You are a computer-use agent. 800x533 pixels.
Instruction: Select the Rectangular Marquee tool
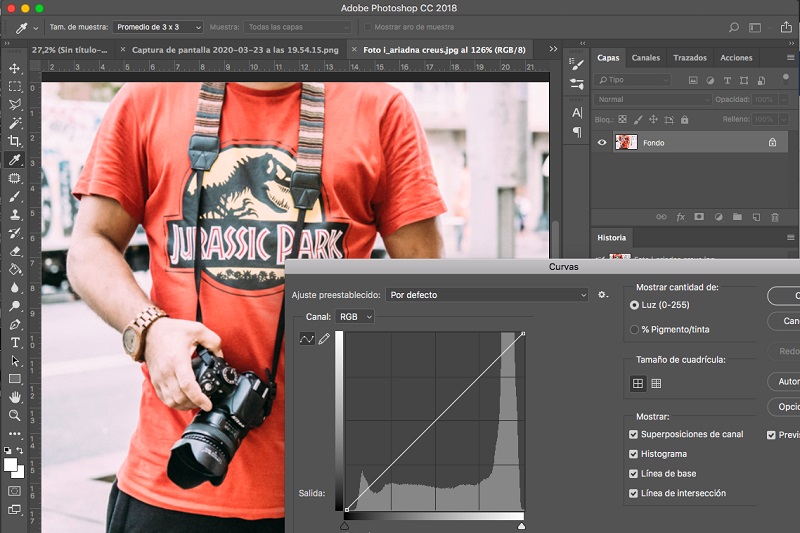click(15, 86)
